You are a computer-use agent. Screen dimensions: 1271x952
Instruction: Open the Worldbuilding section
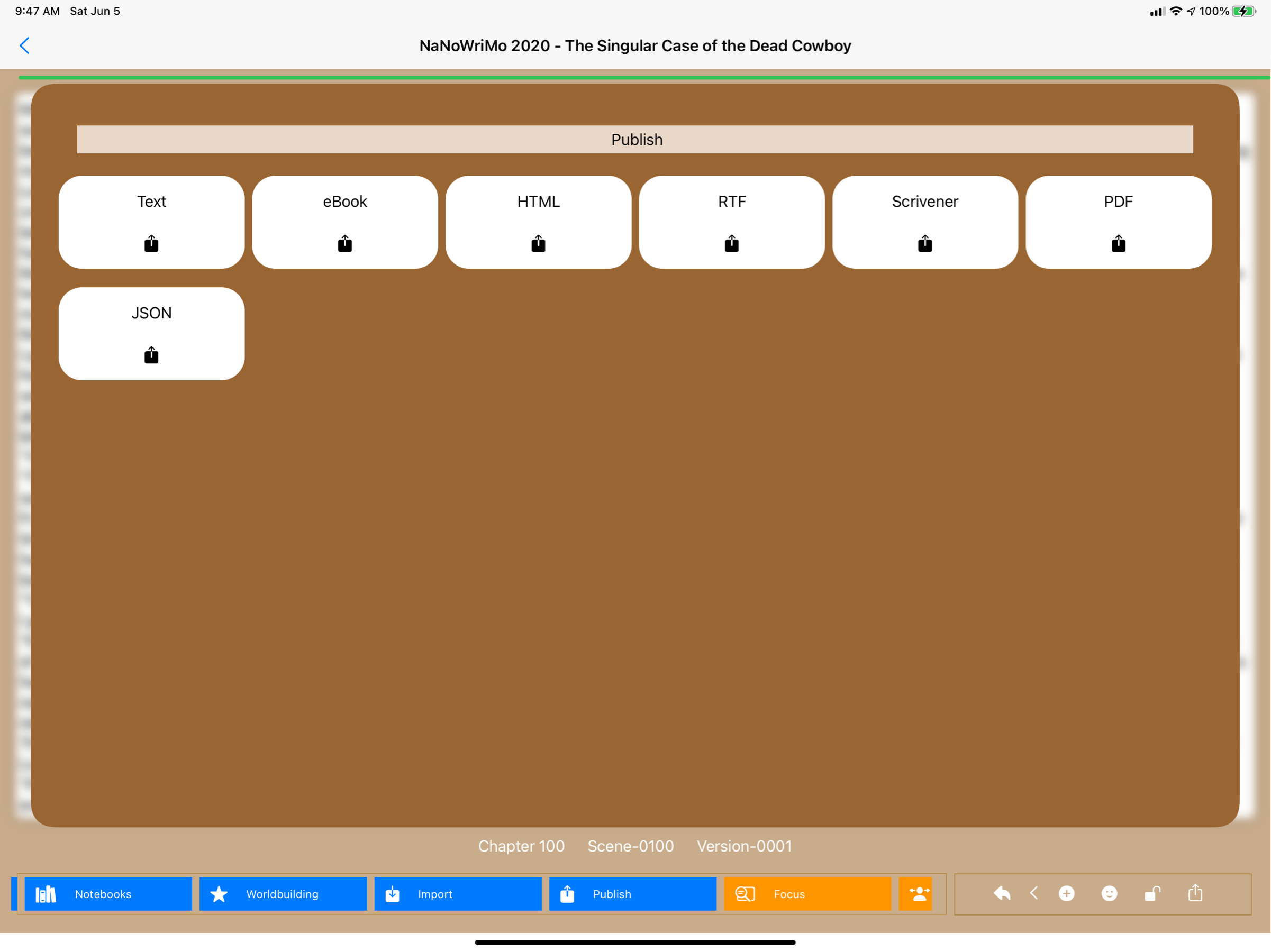pos(283,893)
